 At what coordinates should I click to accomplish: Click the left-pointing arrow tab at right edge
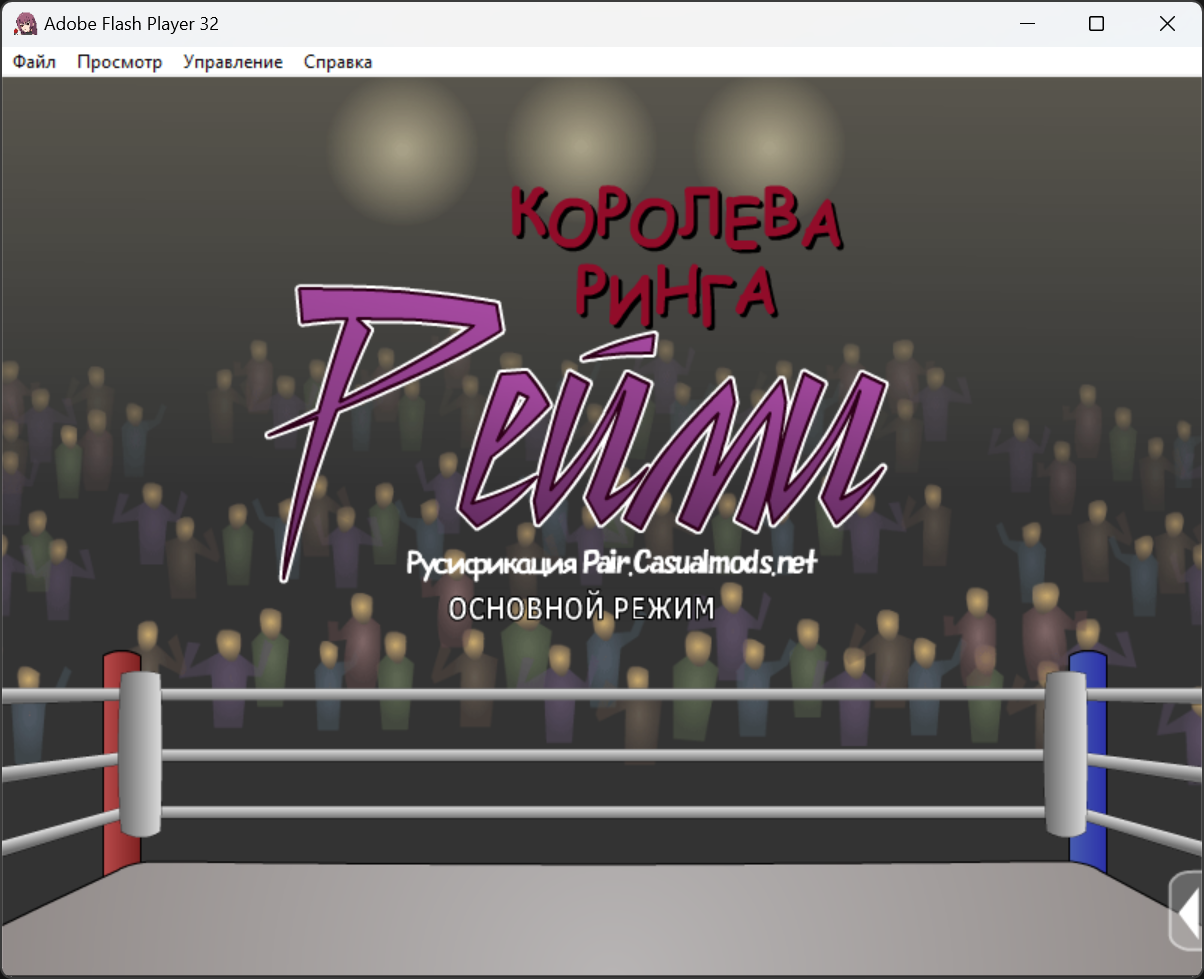coord(1187,910)
